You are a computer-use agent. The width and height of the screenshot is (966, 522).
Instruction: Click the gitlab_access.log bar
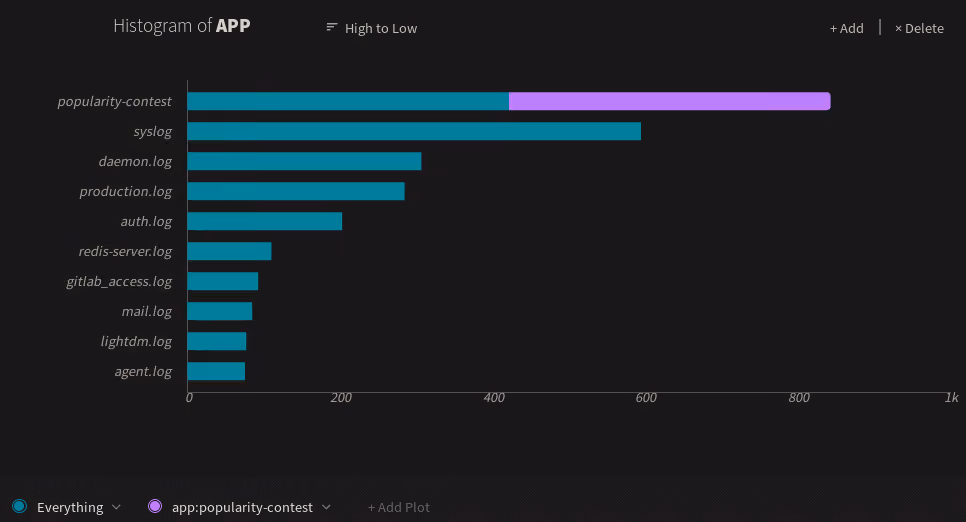[x=222, y=281]
